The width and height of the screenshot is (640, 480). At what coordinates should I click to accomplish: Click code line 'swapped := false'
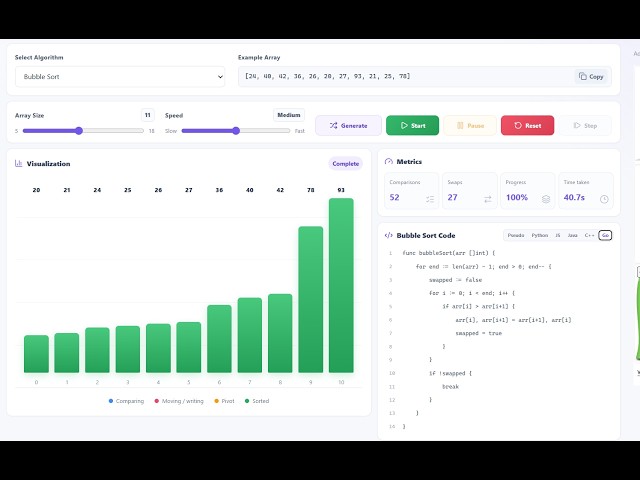tap(455, 280)
